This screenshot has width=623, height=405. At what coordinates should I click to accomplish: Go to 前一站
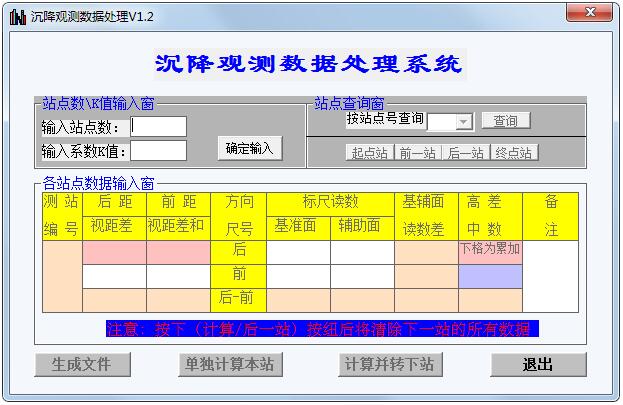pyautogui.click(x=417, y=153)
